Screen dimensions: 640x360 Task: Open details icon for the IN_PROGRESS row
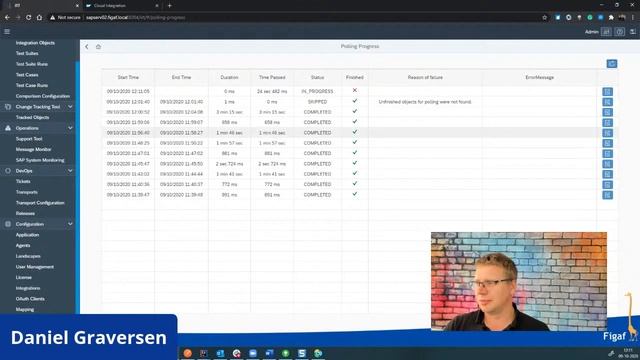(607, 92)
